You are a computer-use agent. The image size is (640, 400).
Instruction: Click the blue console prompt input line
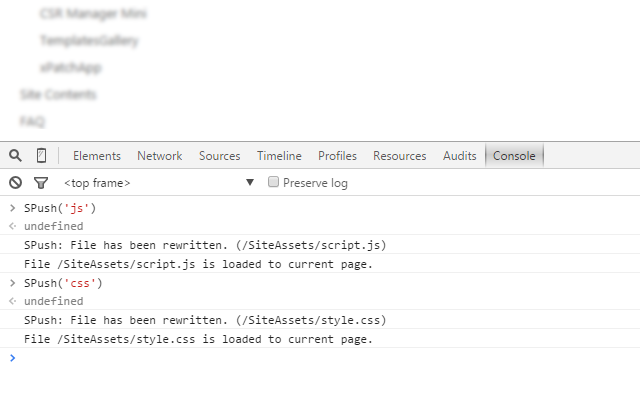click(x=320, y=358)
